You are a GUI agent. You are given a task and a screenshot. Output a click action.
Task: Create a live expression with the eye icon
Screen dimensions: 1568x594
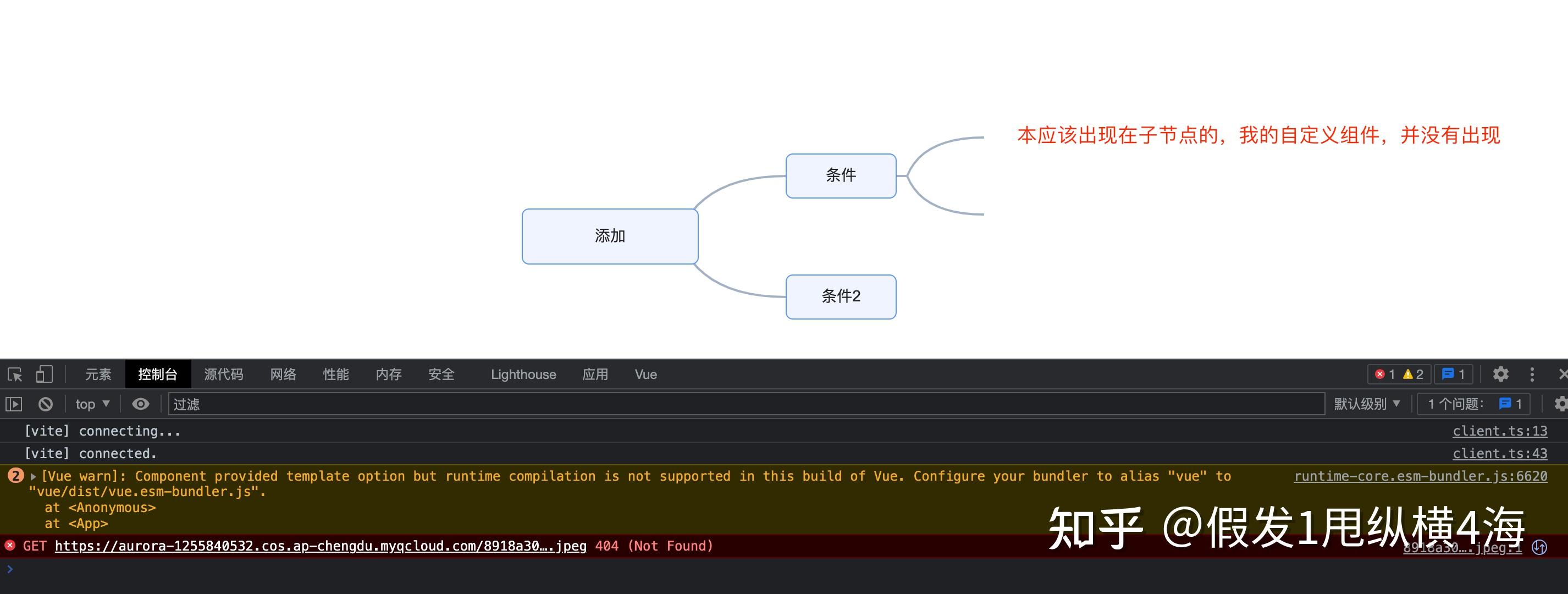(141, 404)
